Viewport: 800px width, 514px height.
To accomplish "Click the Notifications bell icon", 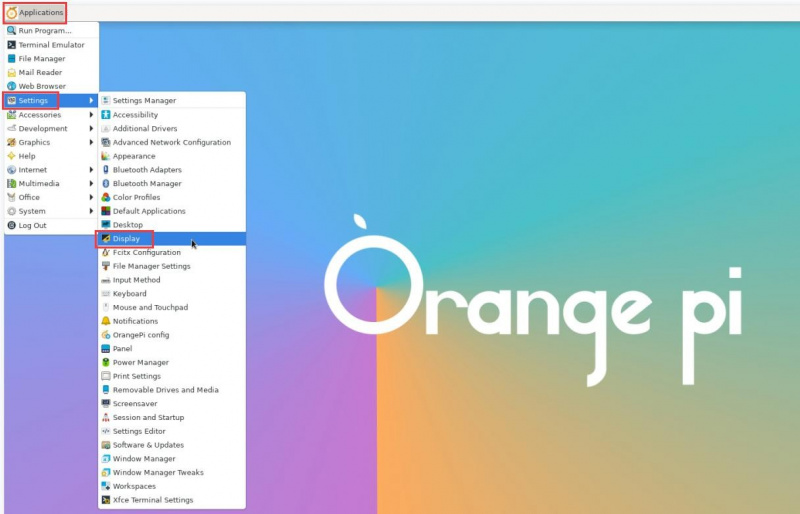I will [106, 322].
